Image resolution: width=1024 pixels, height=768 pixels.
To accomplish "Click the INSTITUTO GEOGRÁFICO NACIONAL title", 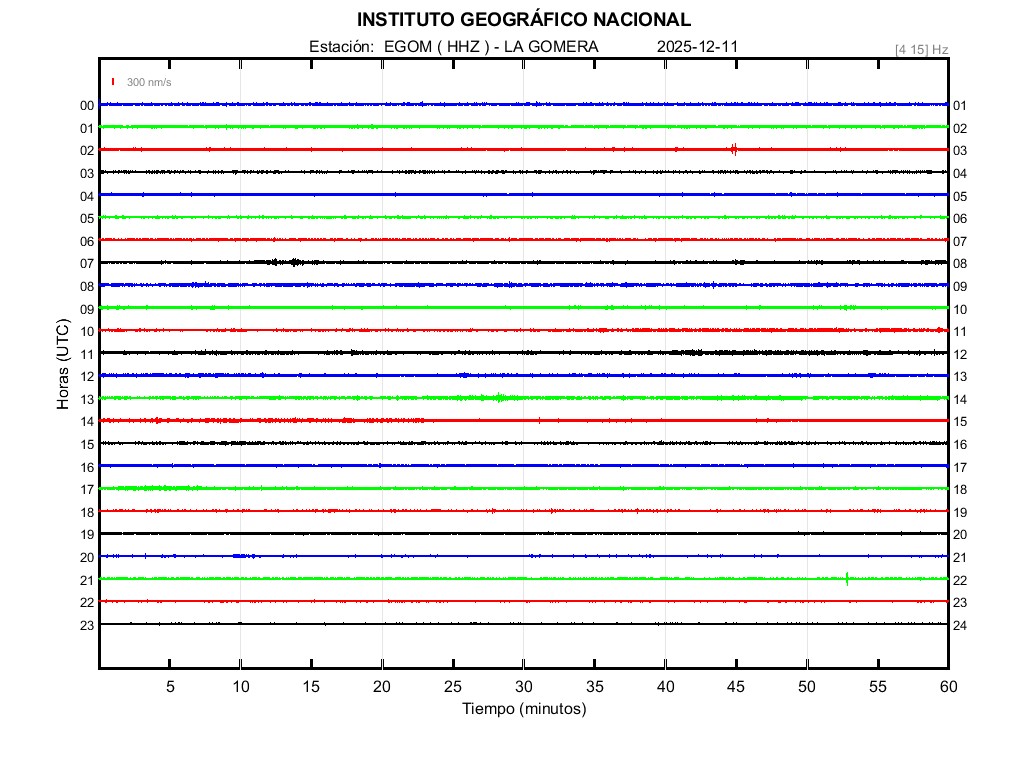I will tap(524, 20).
